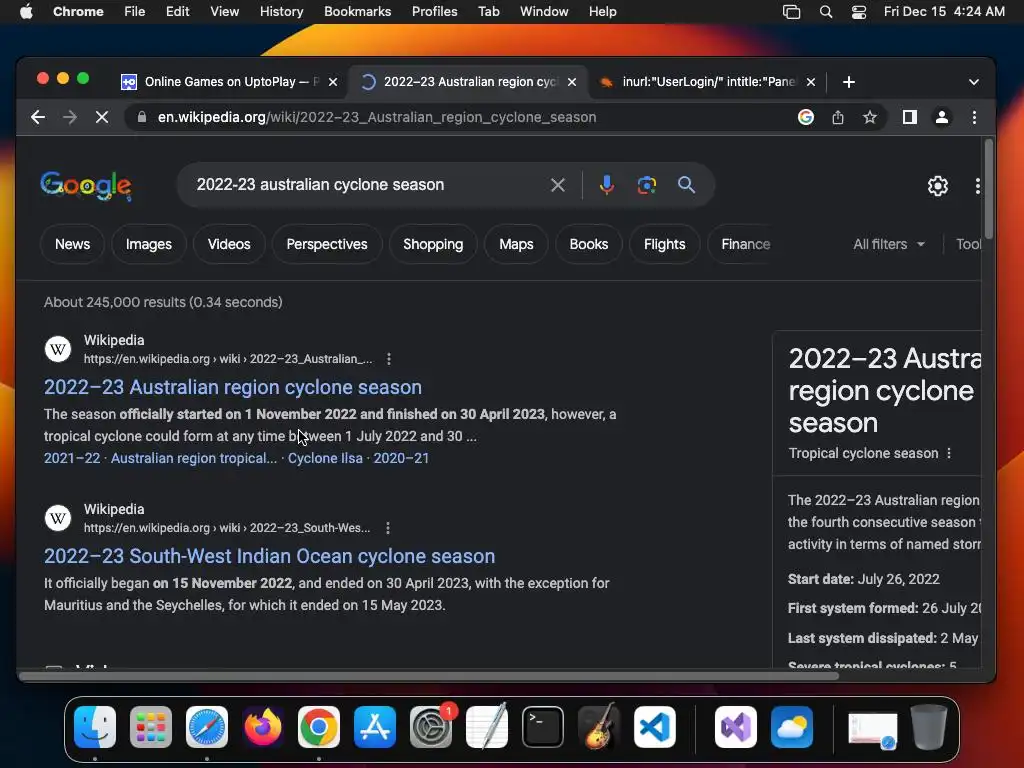This screenshot has width=1024, height=768.
Task: Open Spotlight search in menu bar
Action: (x=825, y=12)
